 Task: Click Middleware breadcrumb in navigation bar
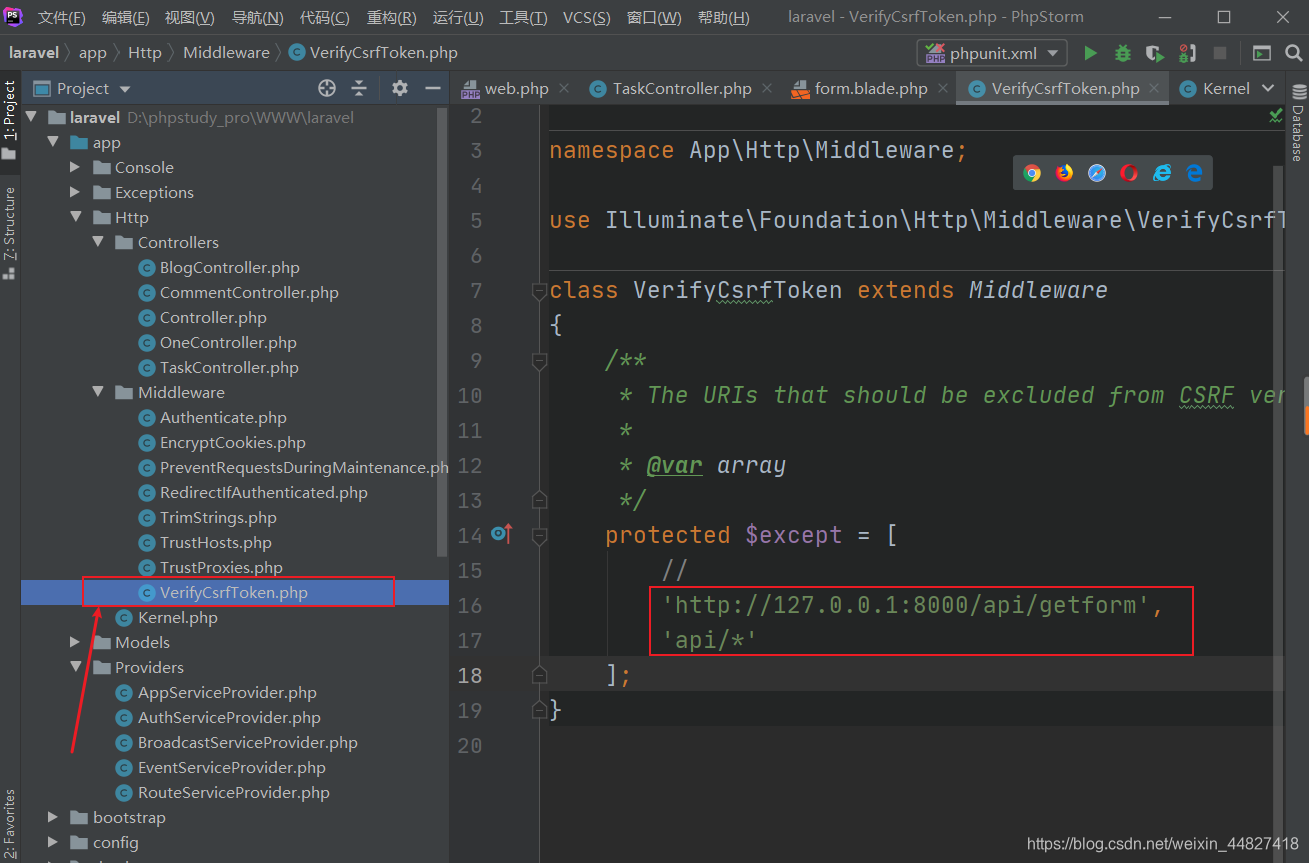pyautogui.click(x=226, y=53)
